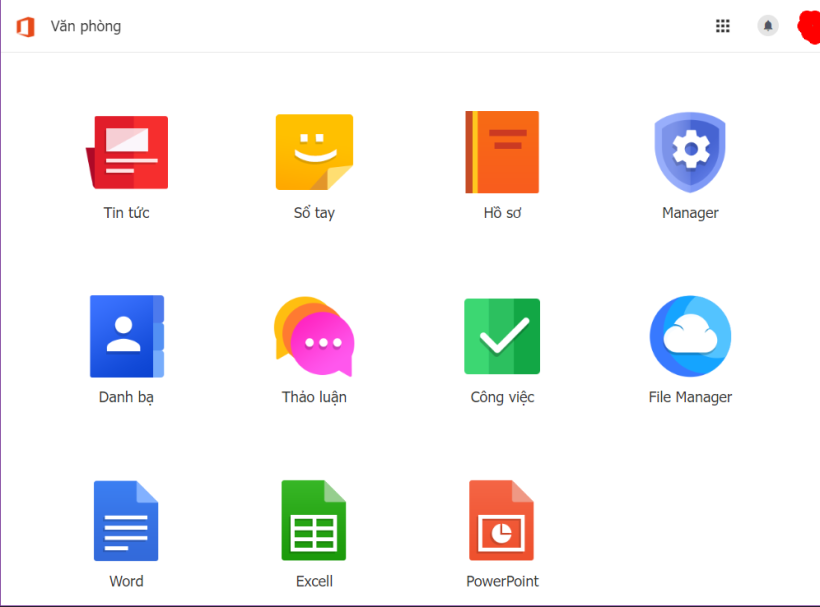Open the File Manager cloud icon
Image resolution: width=820 pixels, height=607 pixels.
pyautogui.click(x=690, y=336)
